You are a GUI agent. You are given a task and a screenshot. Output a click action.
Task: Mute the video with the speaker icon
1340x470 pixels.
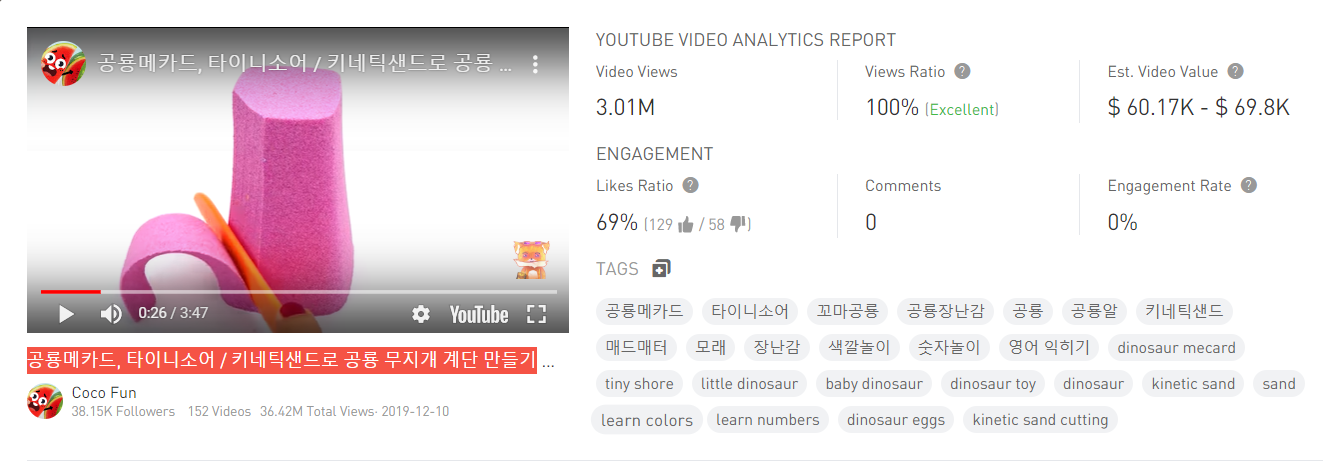(x=111, y=314)
